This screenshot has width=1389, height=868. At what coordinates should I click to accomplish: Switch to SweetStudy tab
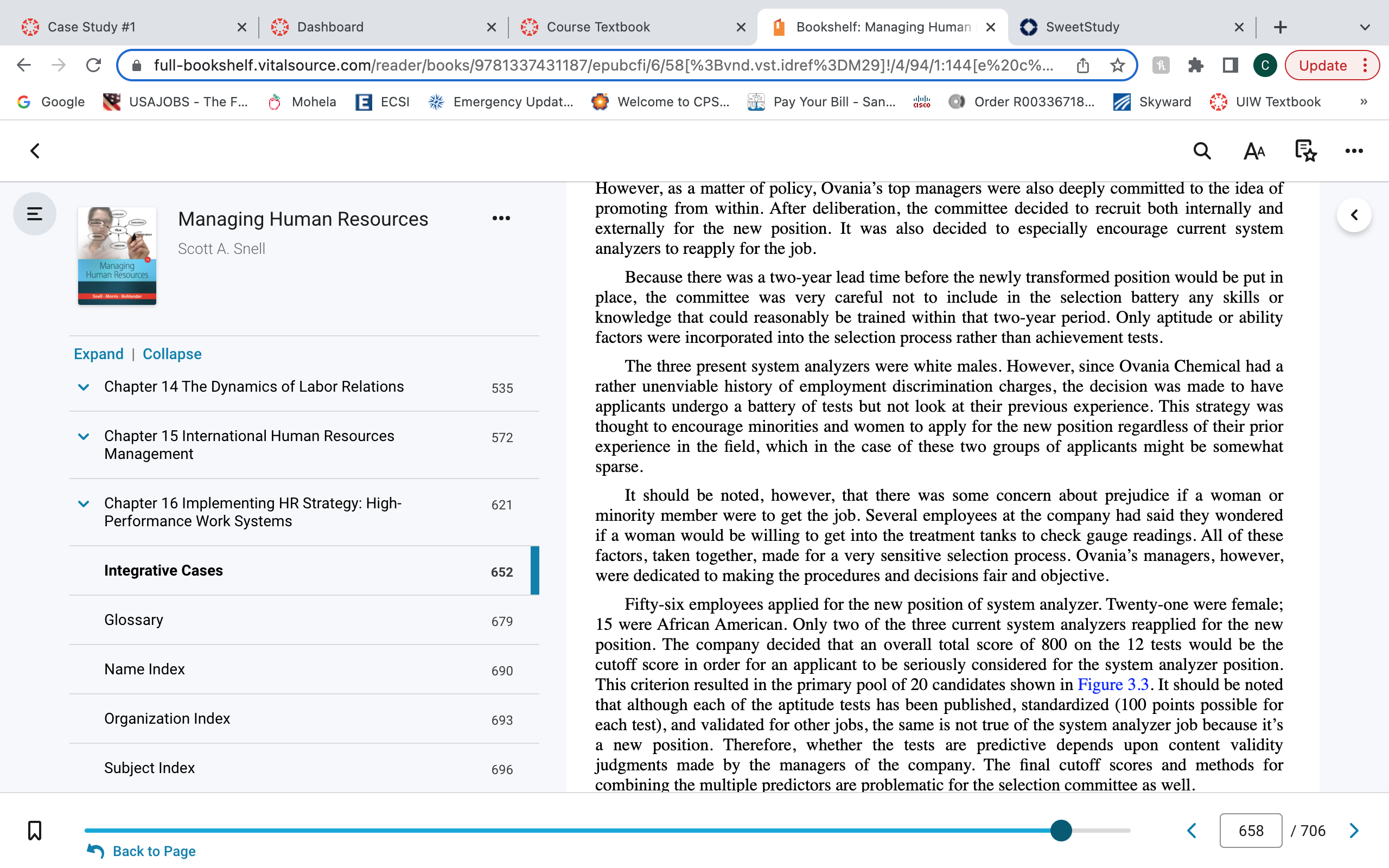(x=1131, y=27)
